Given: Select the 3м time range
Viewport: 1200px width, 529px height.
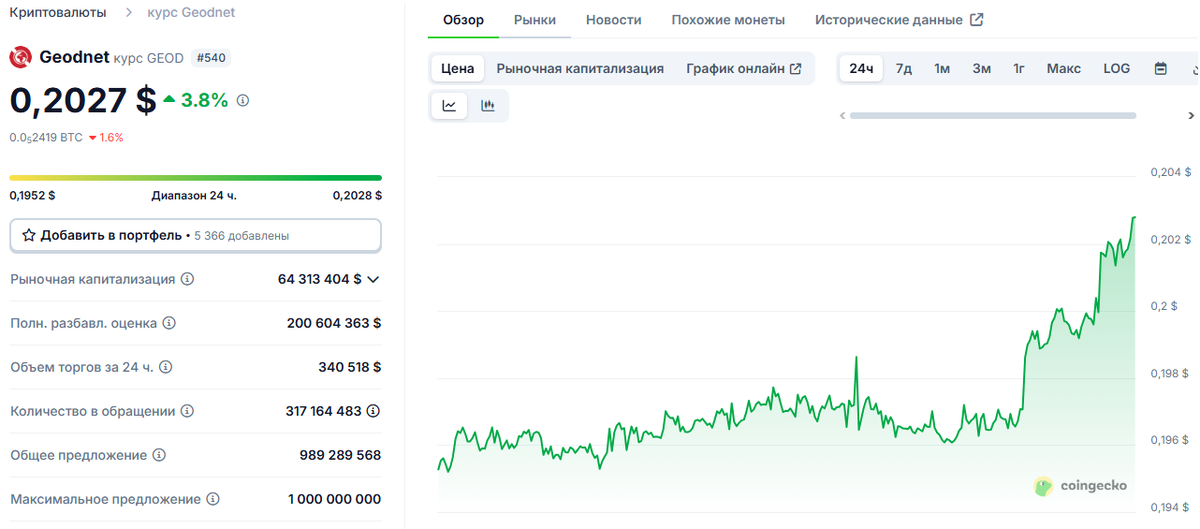Looking at the screenshot, I should [982, 69].
